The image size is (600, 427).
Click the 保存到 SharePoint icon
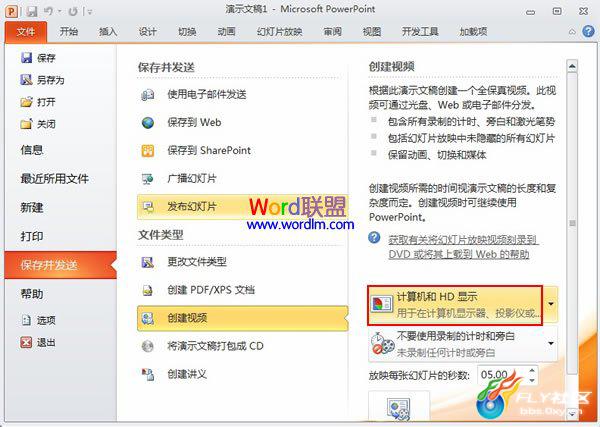coord(148,150)
